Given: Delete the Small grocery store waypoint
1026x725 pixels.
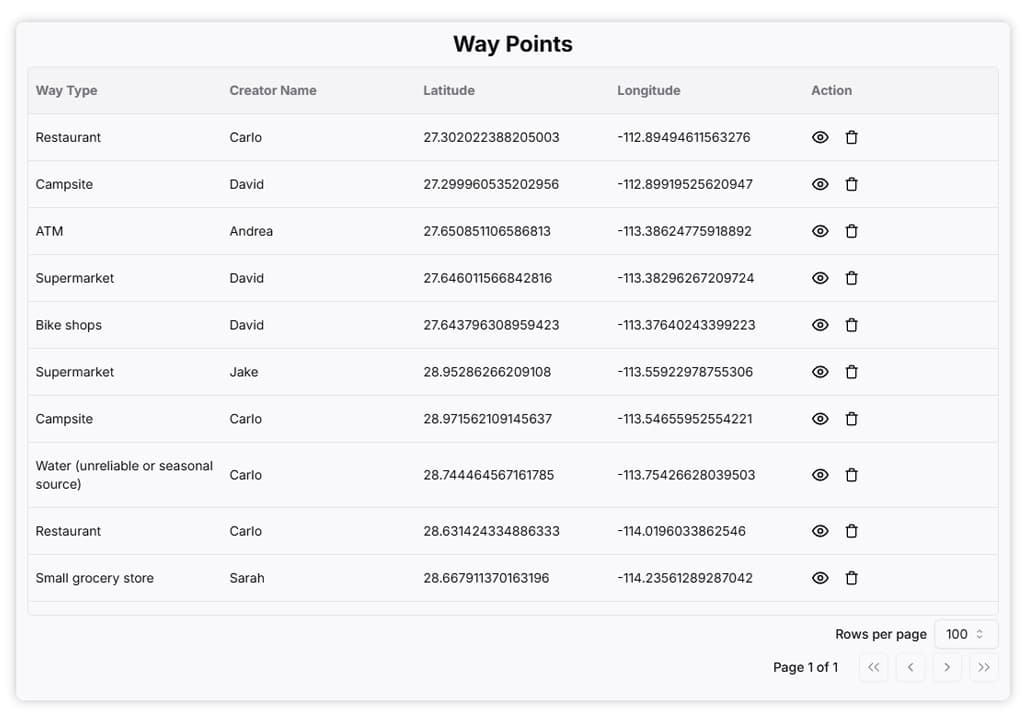Looking at the screenshot, I should (x=851, y=578).
